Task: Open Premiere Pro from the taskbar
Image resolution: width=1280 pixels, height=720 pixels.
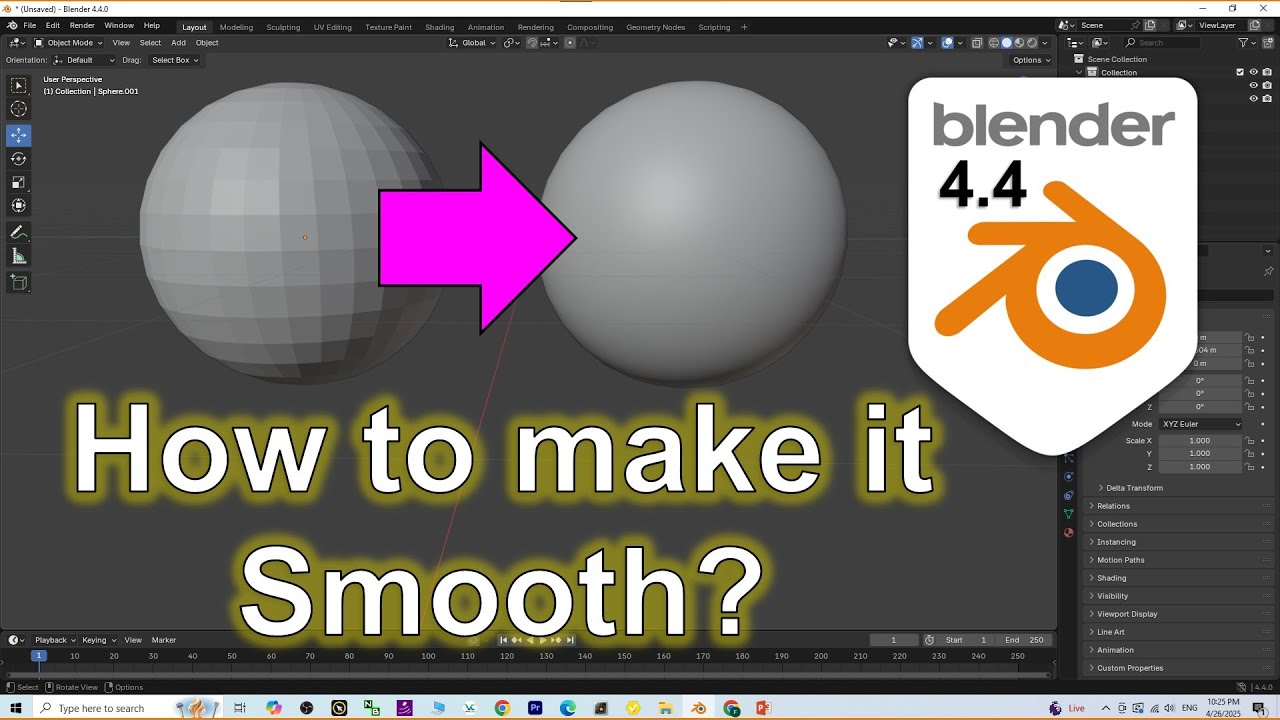Action: (535, 708)
